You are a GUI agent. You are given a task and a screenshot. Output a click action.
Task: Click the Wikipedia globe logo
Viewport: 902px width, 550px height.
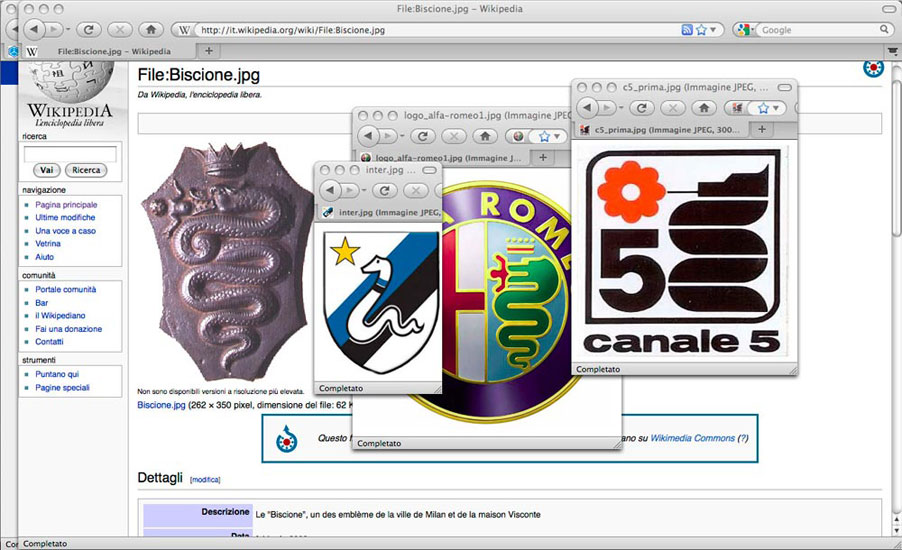point(70,82)
